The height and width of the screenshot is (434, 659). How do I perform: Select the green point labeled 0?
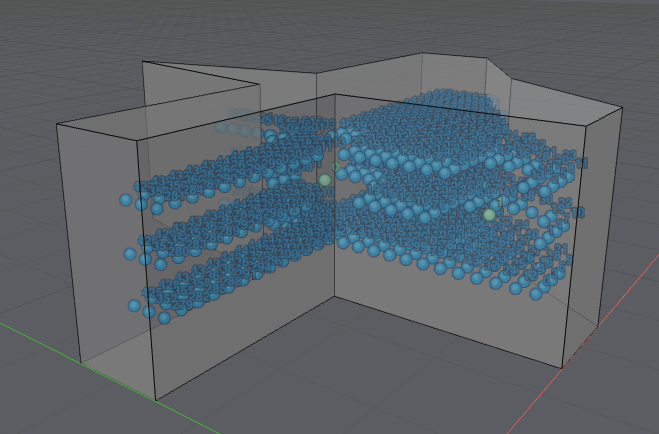pos(324,180)
